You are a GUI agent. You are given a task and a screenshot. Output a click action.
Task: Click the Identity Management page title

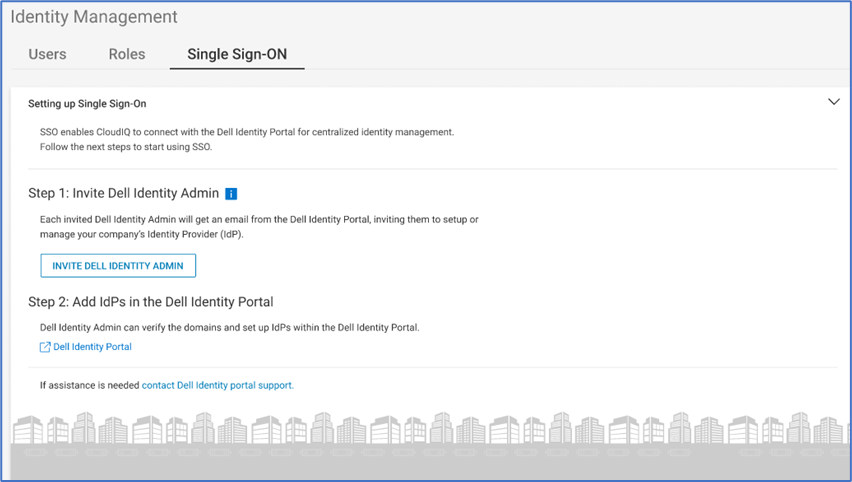click(94, 17)
